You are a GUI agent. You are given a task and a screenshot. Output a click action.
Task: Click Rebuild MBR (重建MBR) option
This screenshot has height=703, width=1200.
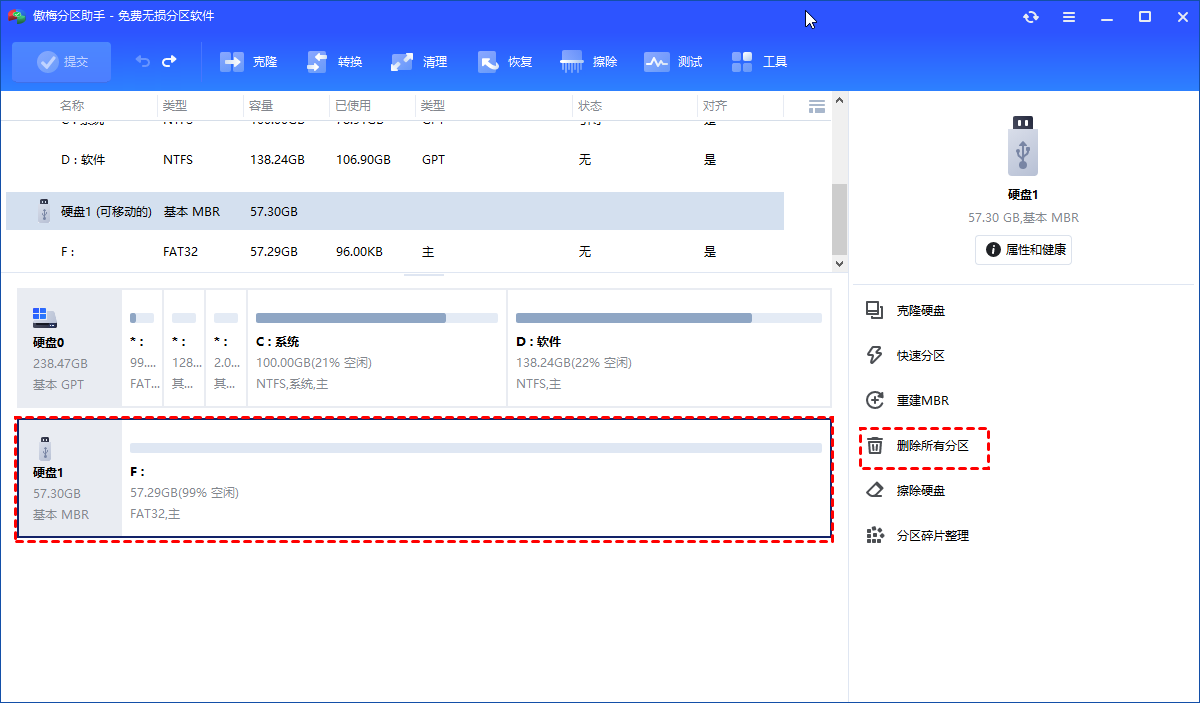click(x=922, y=401)
